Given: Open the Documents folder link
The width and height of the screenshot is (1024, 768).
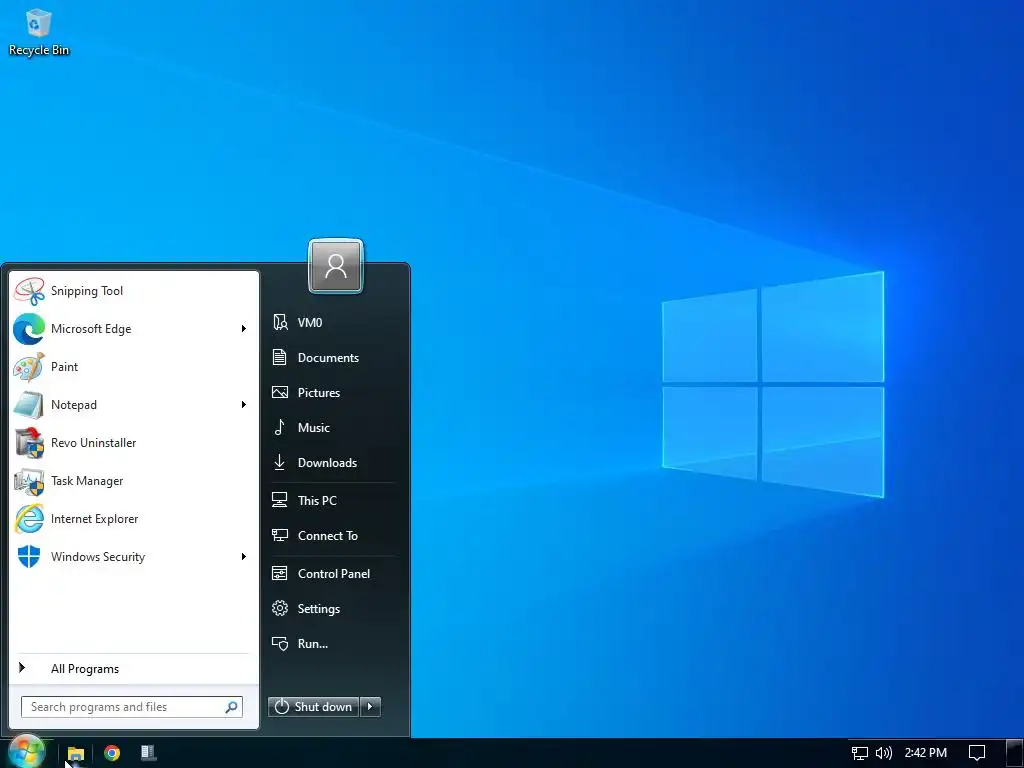Looking at the screenshot, I should pyautogui.click(x=333, y=357).
